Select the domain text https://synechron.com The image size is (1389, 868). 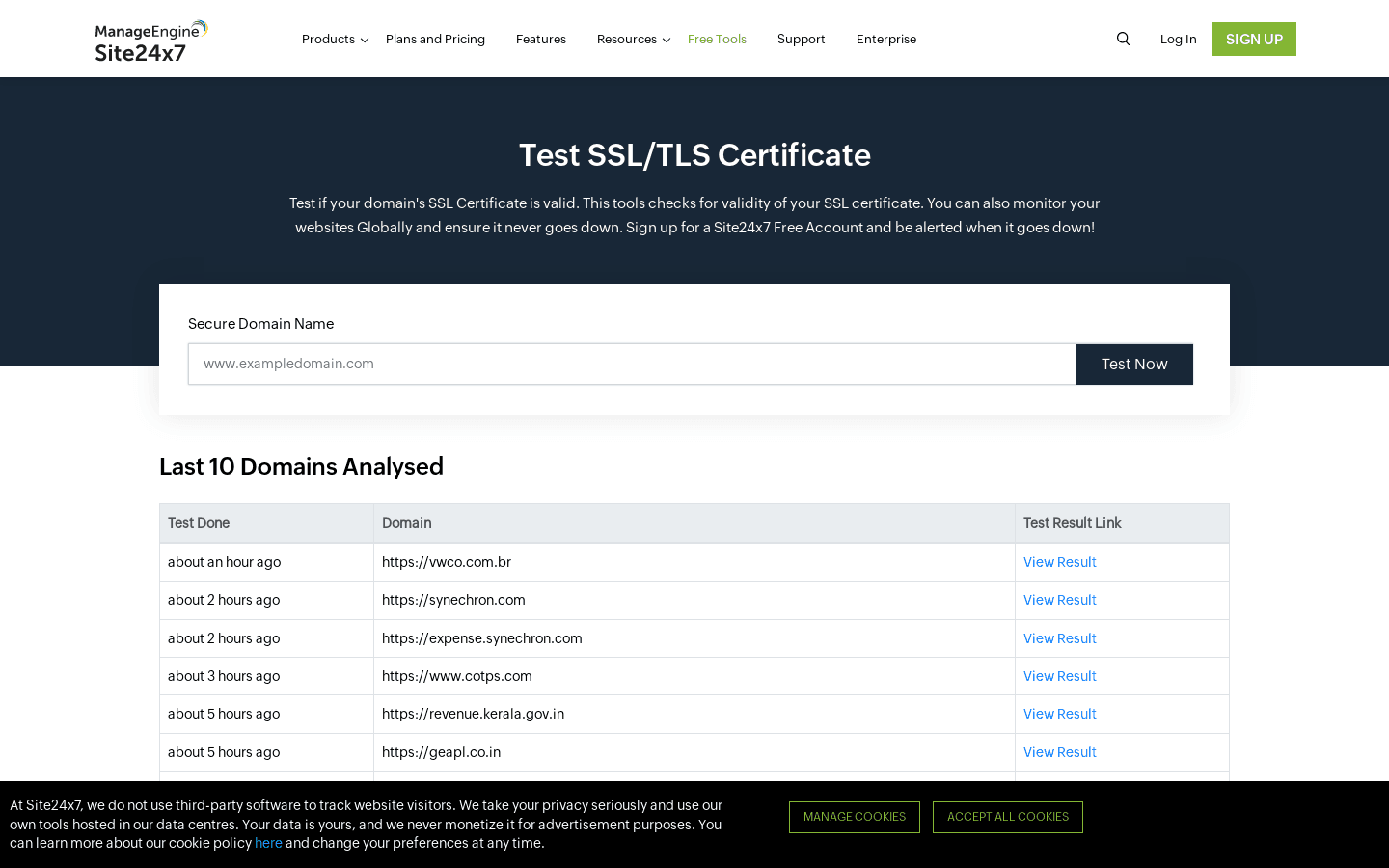(453, 600)
